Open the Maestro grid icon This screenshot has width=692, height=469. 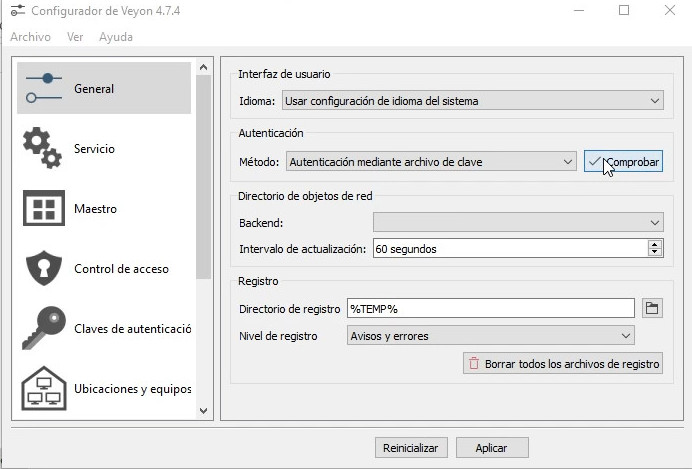43,209
